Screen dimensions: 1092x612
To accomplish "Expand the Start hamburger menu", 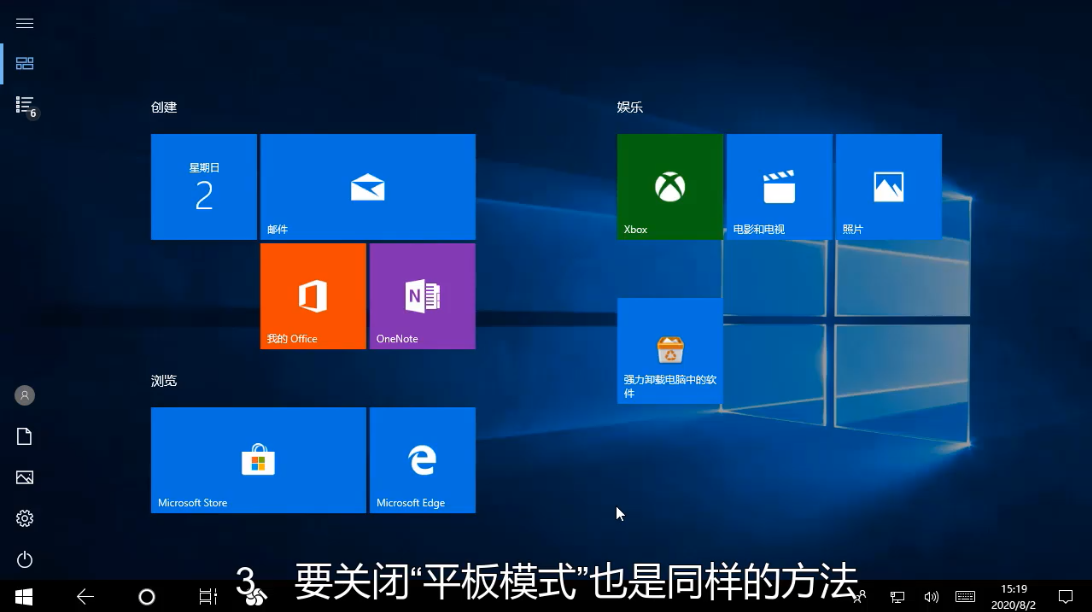I will point(24,24).
